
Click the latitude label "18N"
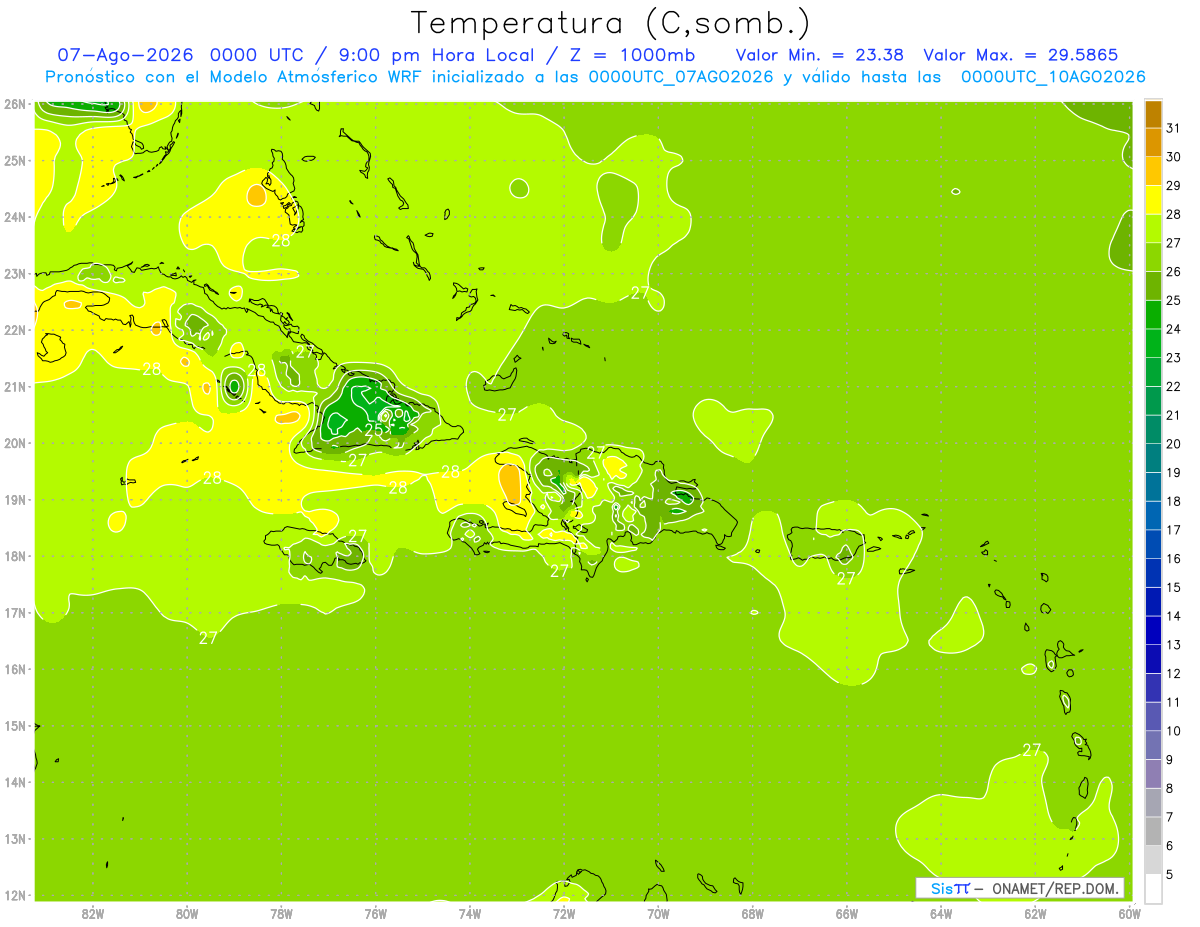tap(15, 556)
